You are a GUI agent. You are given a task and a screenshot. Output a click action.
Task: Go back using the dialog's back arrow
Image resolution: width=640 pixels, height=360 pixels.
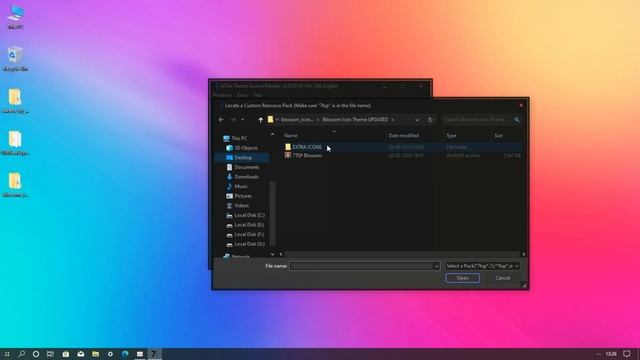221,120
